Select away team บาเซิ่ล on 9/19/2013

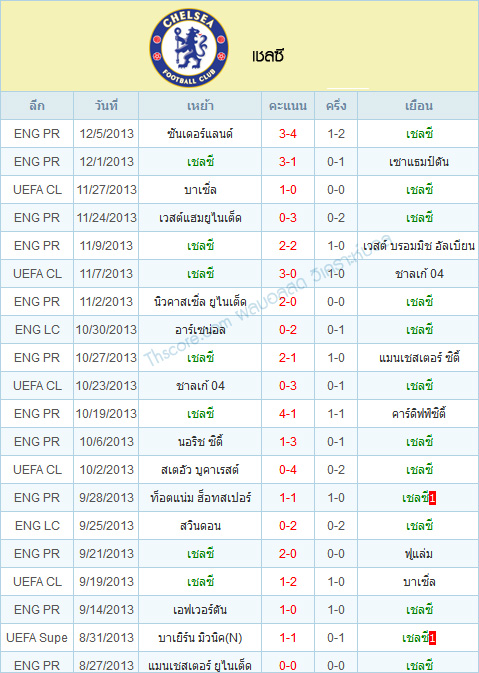coord(419,582)
